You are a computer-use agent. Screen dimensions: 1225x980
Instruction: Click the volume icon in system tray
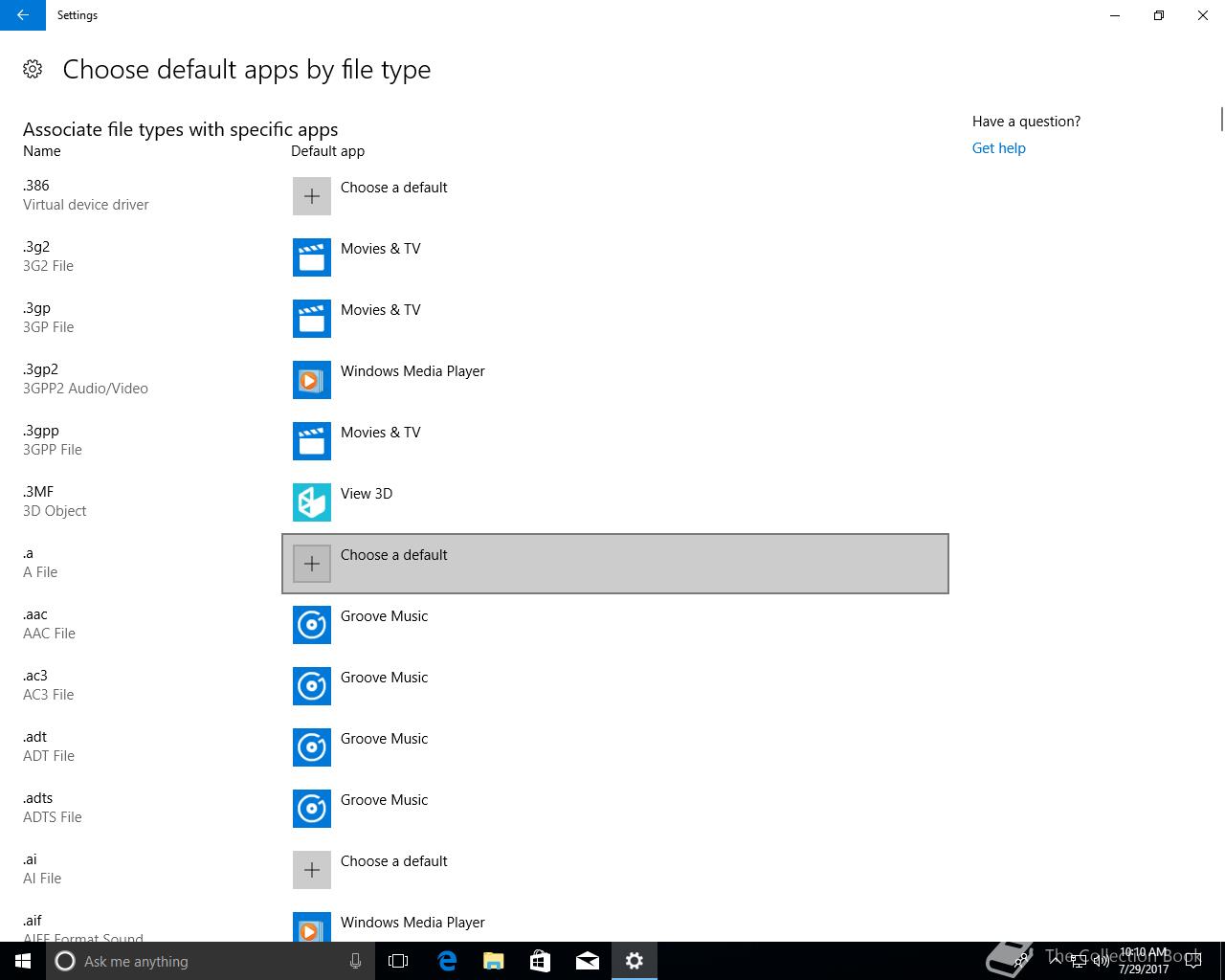pyautogui.click(x=1101, y=961)
